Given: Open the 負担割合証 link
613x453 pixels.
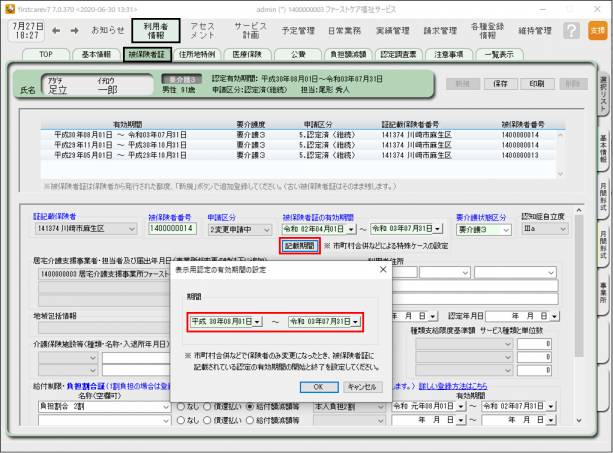Looking at the screenshot, I should click(86, 386).
